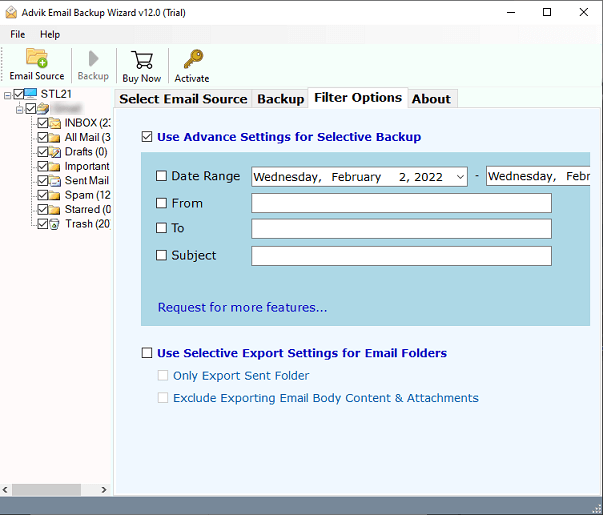The height and width of the screenshot is (515, 603).
Task: Uncheck the Starred folder checkbox
Action: 43,210
